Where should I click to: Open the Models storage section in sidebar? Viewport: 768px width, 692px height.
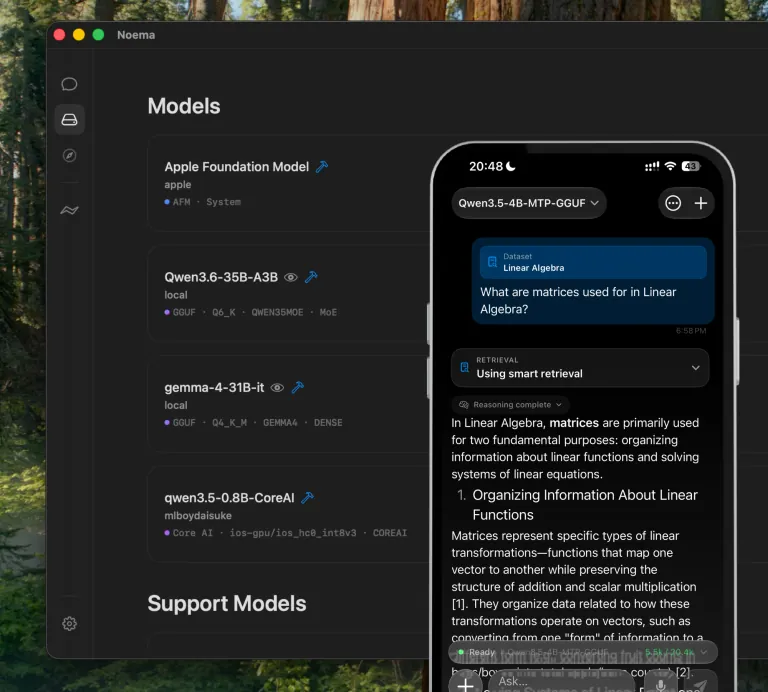(x=69, y=119)
